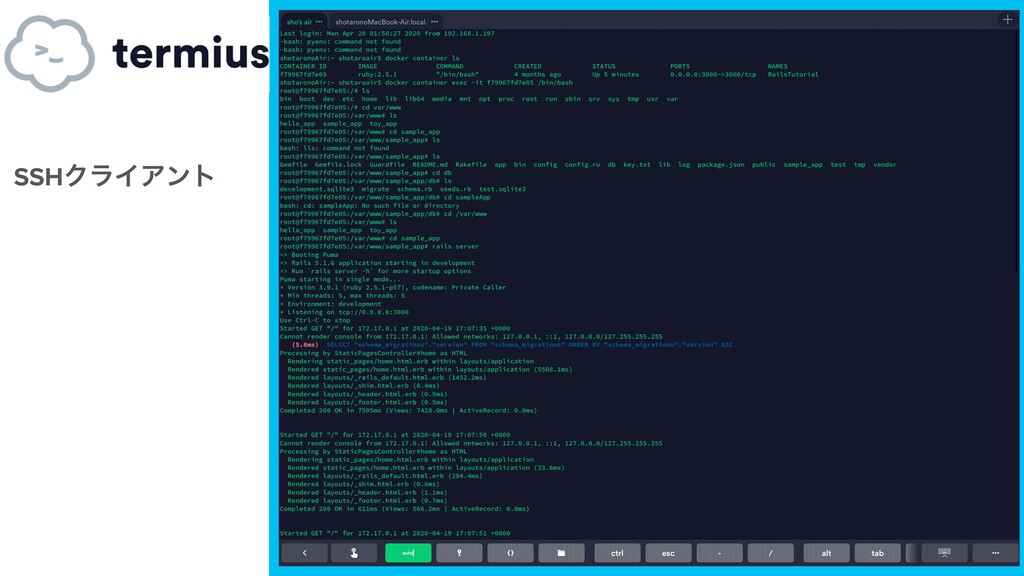Click 'Completed 200 OK in 611ms' line
The width and height of the screenshot is (1024, 576).
pyautogui.click(x=404, y=509)
